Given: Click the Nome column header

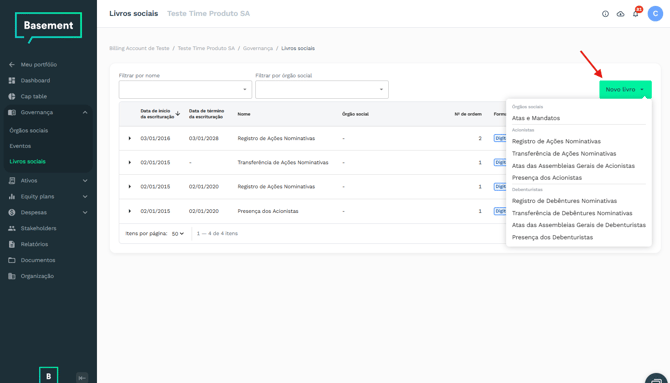Looking at the screenshot, I should 244,114.
